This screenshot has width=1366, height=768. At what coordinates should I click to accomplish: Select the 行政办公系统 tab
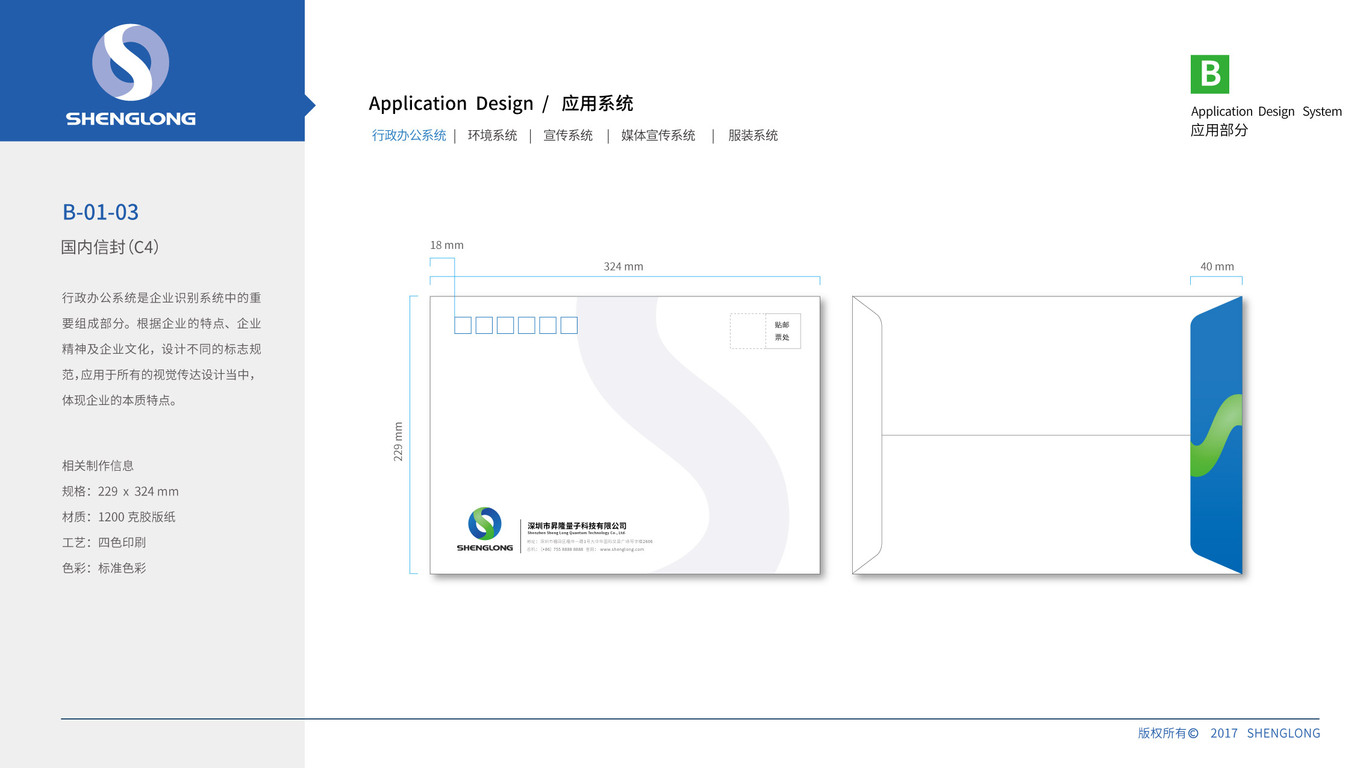(x=409, y=135)
